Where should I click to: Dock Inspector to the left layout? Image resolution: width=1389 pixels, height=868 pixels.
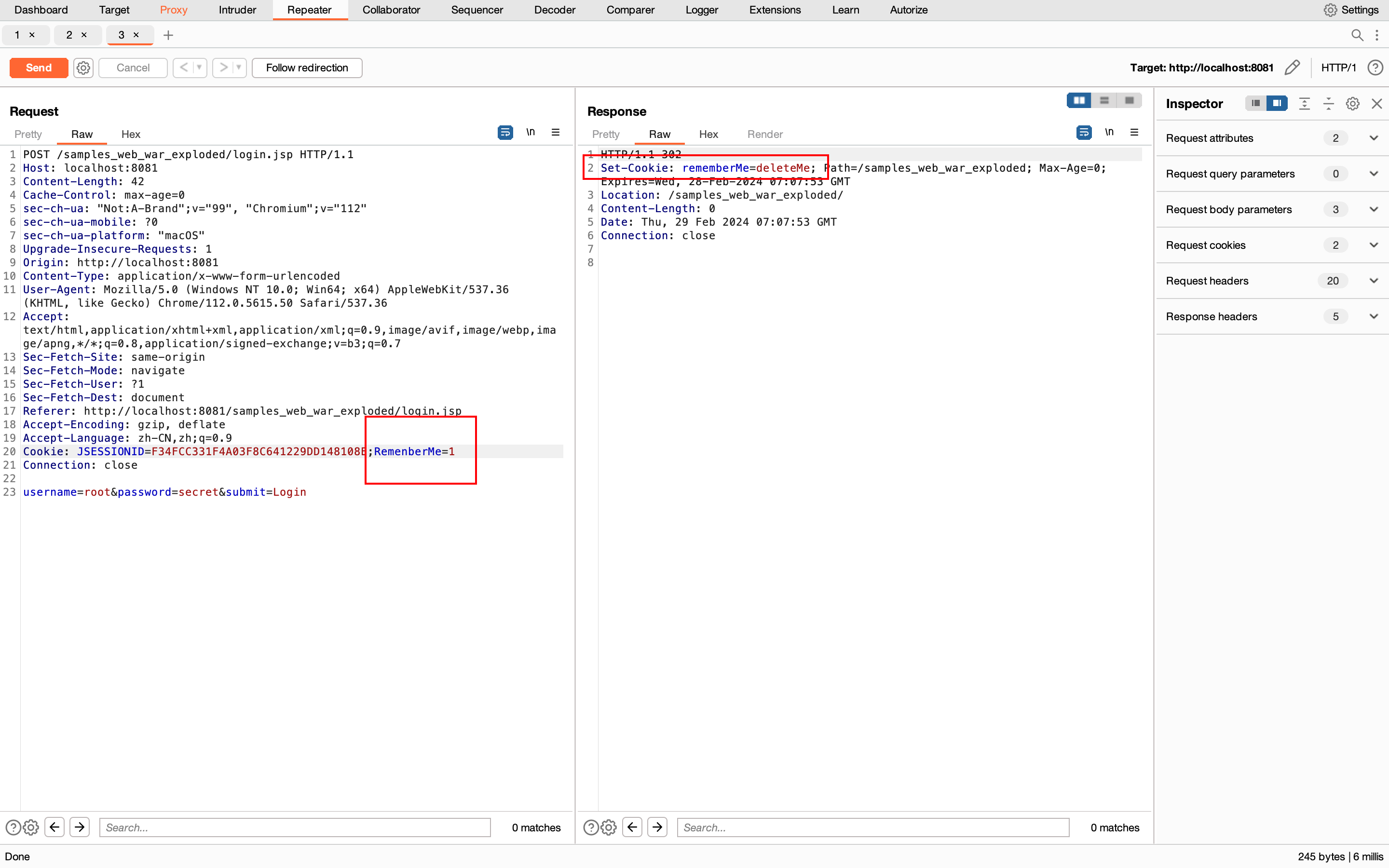click(1256, 103)
